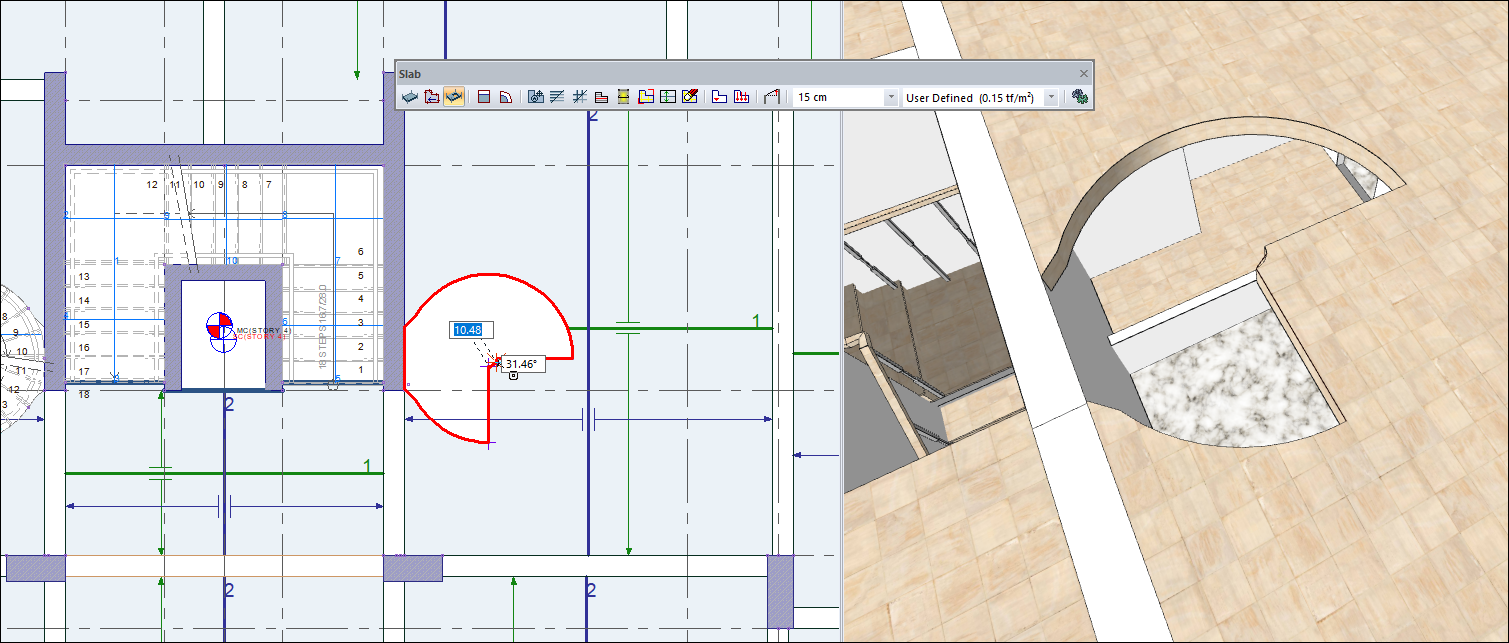
Task: Click the red flag slab icon
Action: click(x=719, y=97)
